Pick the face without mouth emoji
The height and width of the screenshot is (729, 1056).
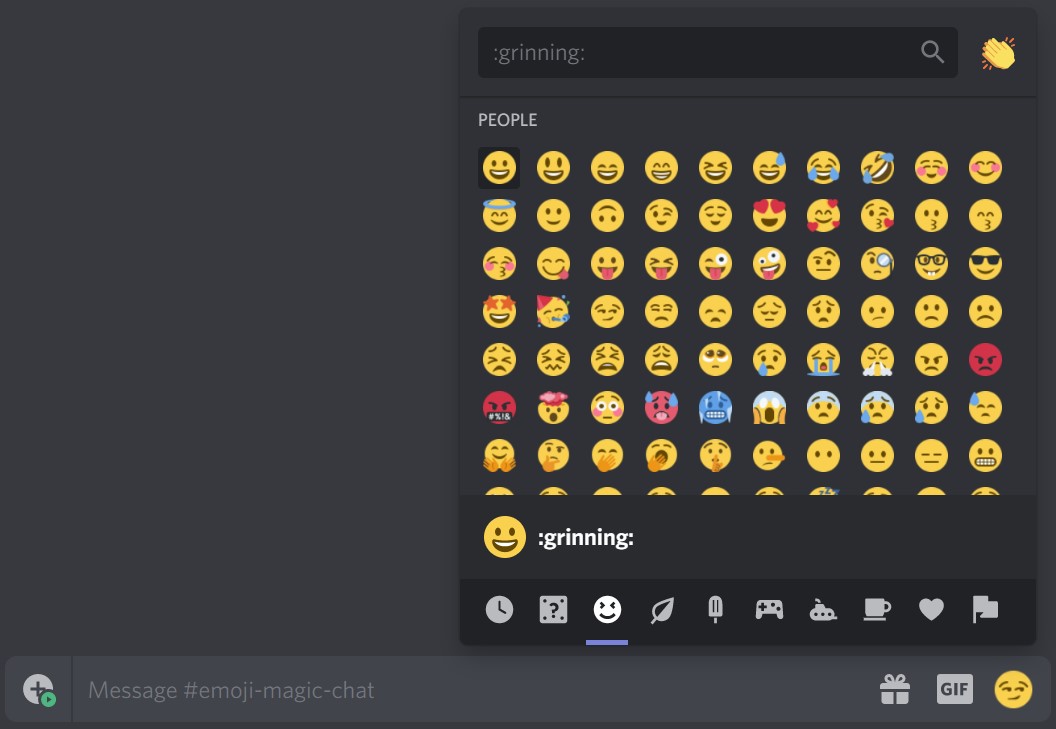click(x=823, y=455)
